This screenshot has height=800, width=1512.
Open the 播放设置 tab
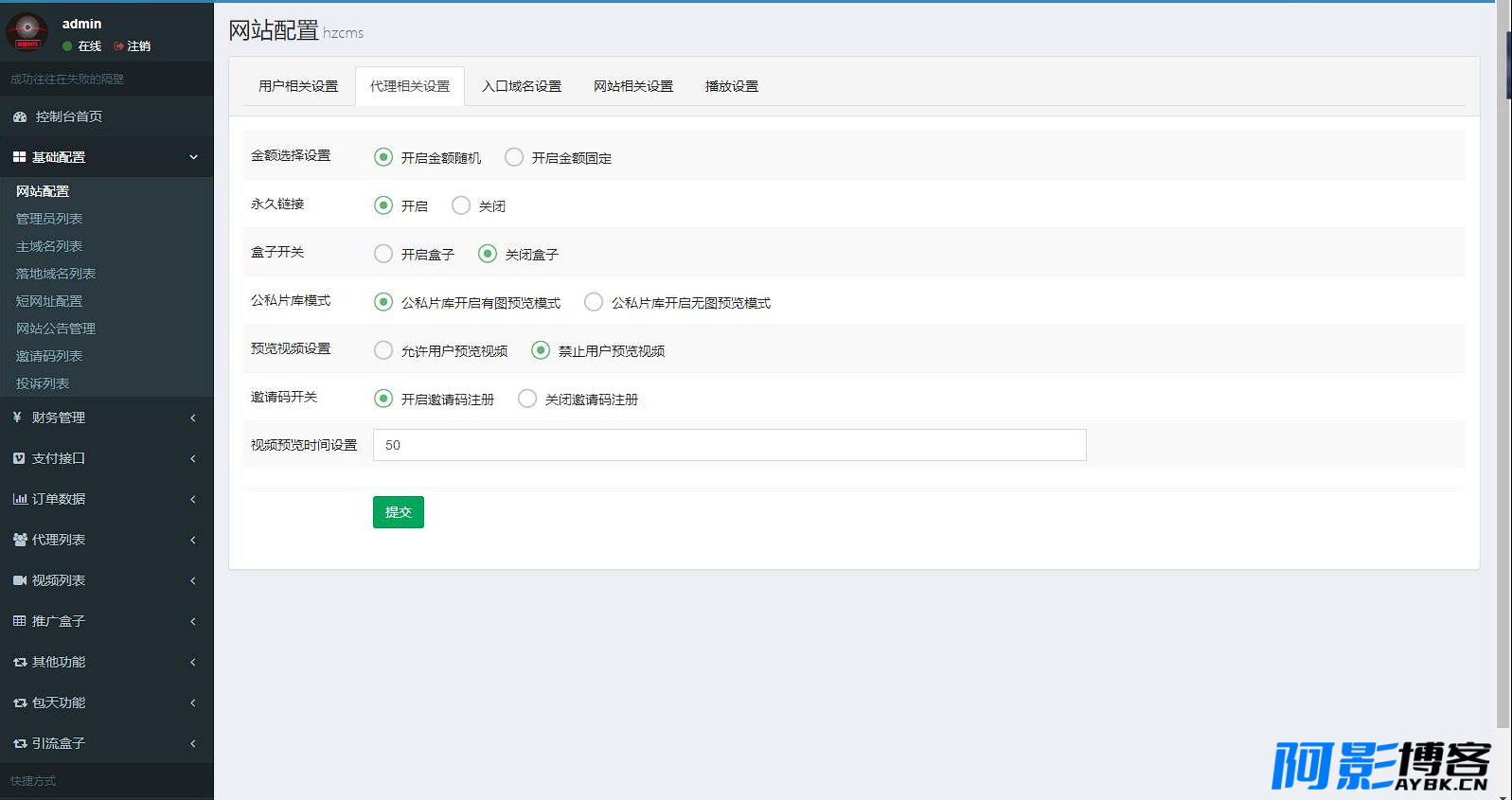[x=732, y=86]
